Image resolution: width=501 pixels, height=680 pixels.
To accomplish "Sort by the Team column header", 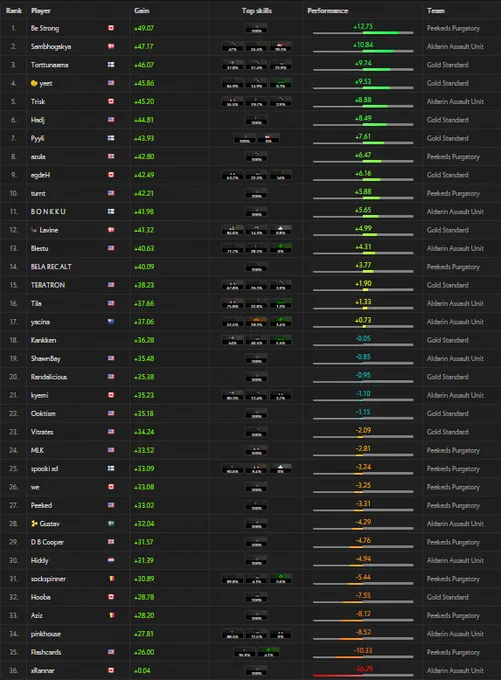I will [436, 10].
